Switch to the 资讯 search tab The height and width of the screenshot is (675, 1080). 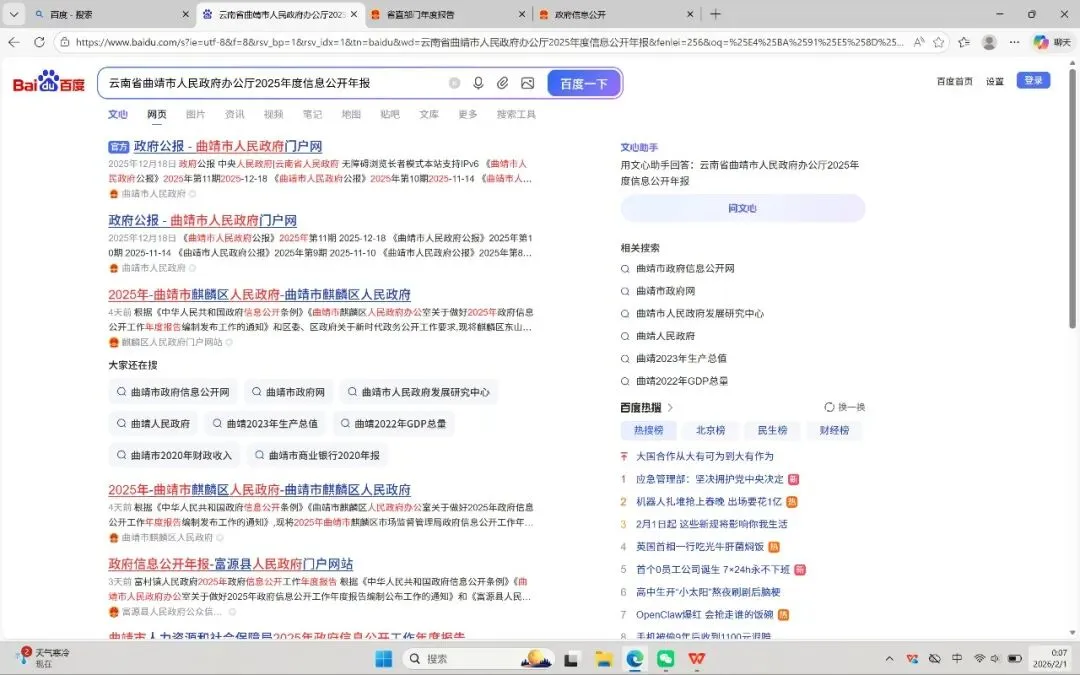point(234,114)
